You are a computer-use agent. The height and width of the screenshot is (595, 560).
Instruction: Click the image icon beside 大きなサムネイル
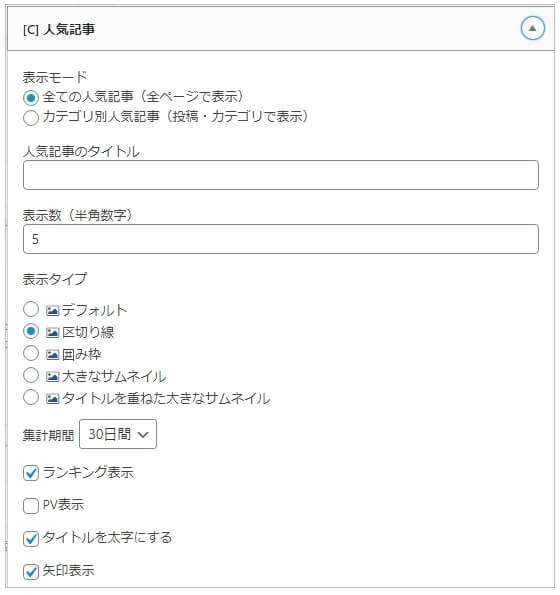click(52, 377)
